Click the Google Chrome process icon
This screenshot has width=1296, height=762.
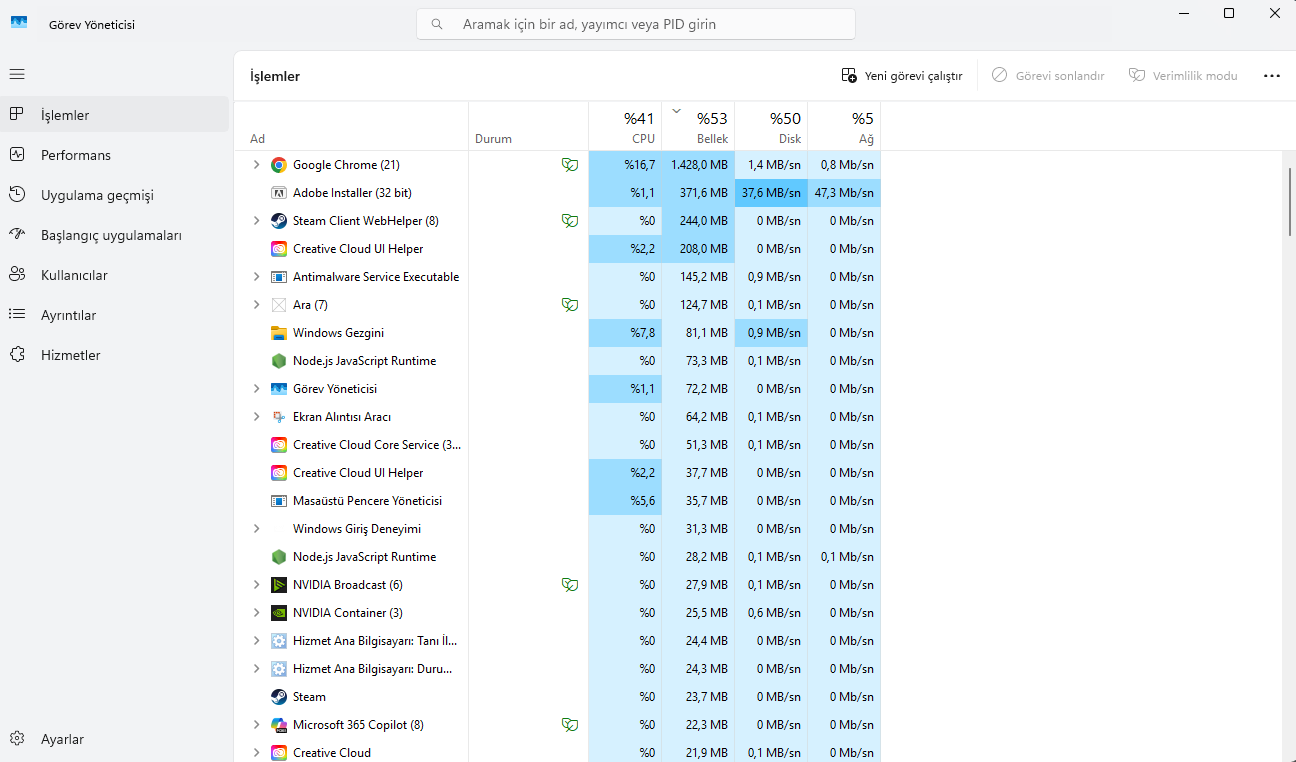coord(279,165)
